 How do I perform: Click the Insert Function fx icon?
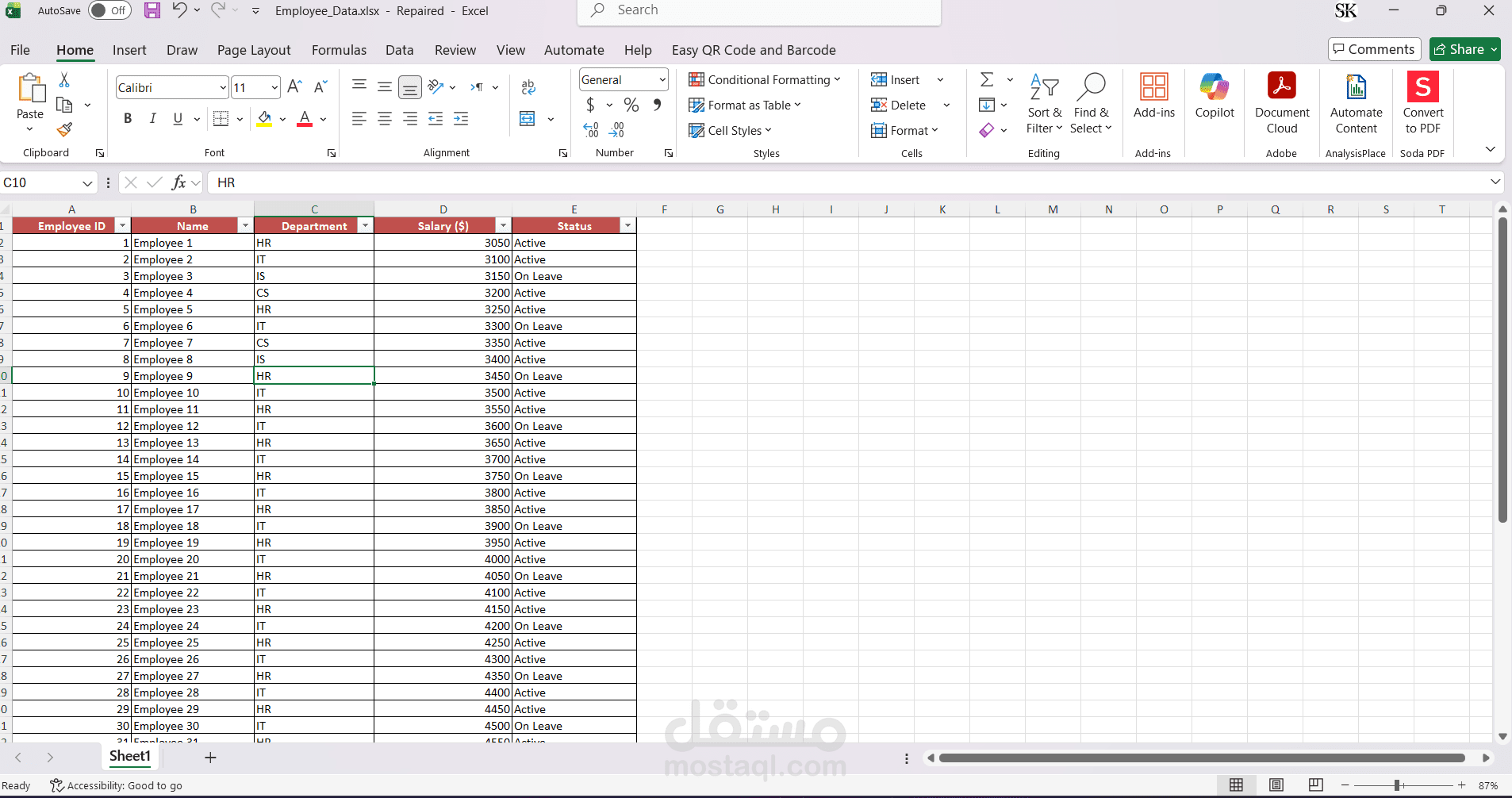pos(179,182)
